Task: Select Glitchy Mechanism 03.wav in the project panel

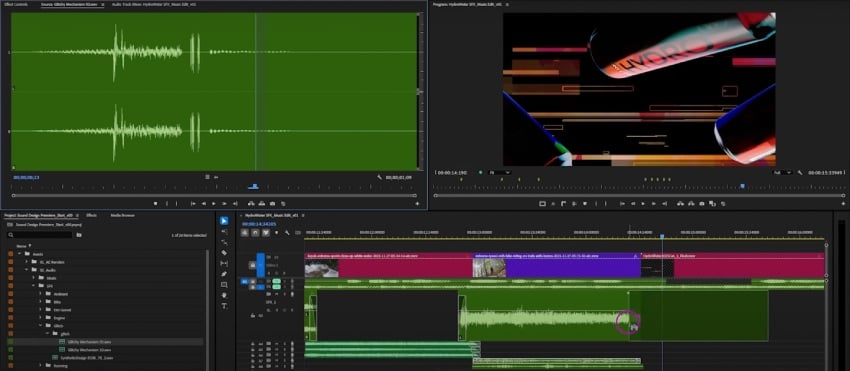Action: pos(90,342)
